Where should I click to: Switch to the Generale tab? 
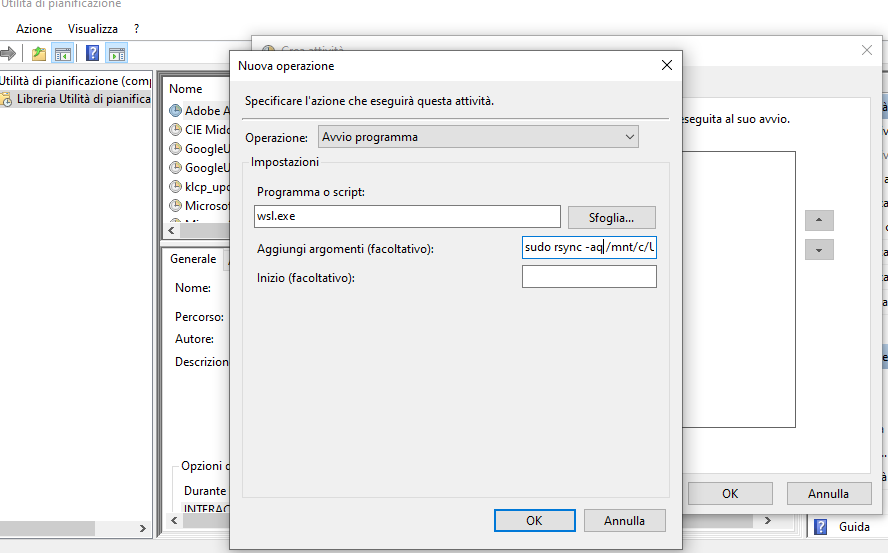tap(193, 259)
